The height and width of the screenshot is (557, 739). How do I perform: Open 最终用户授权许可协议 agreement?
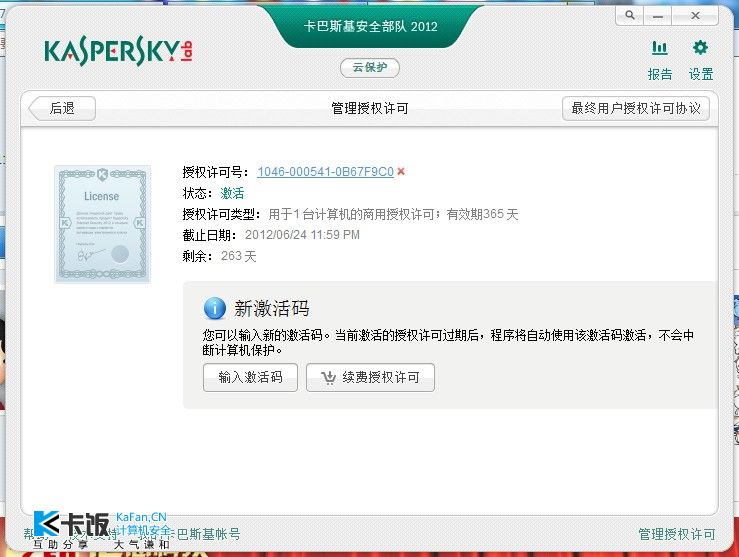(635, 108)
